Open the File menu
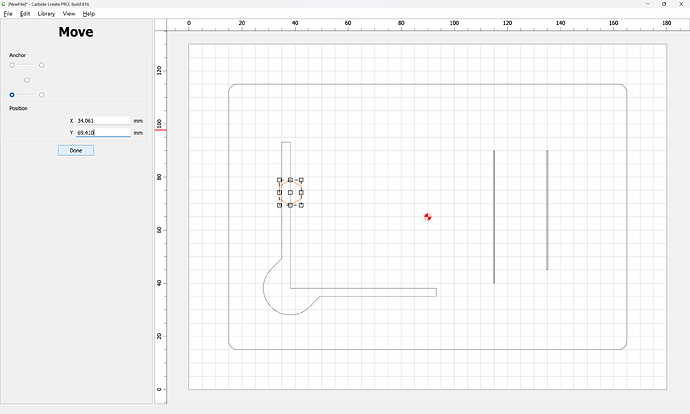 (8, 14)
